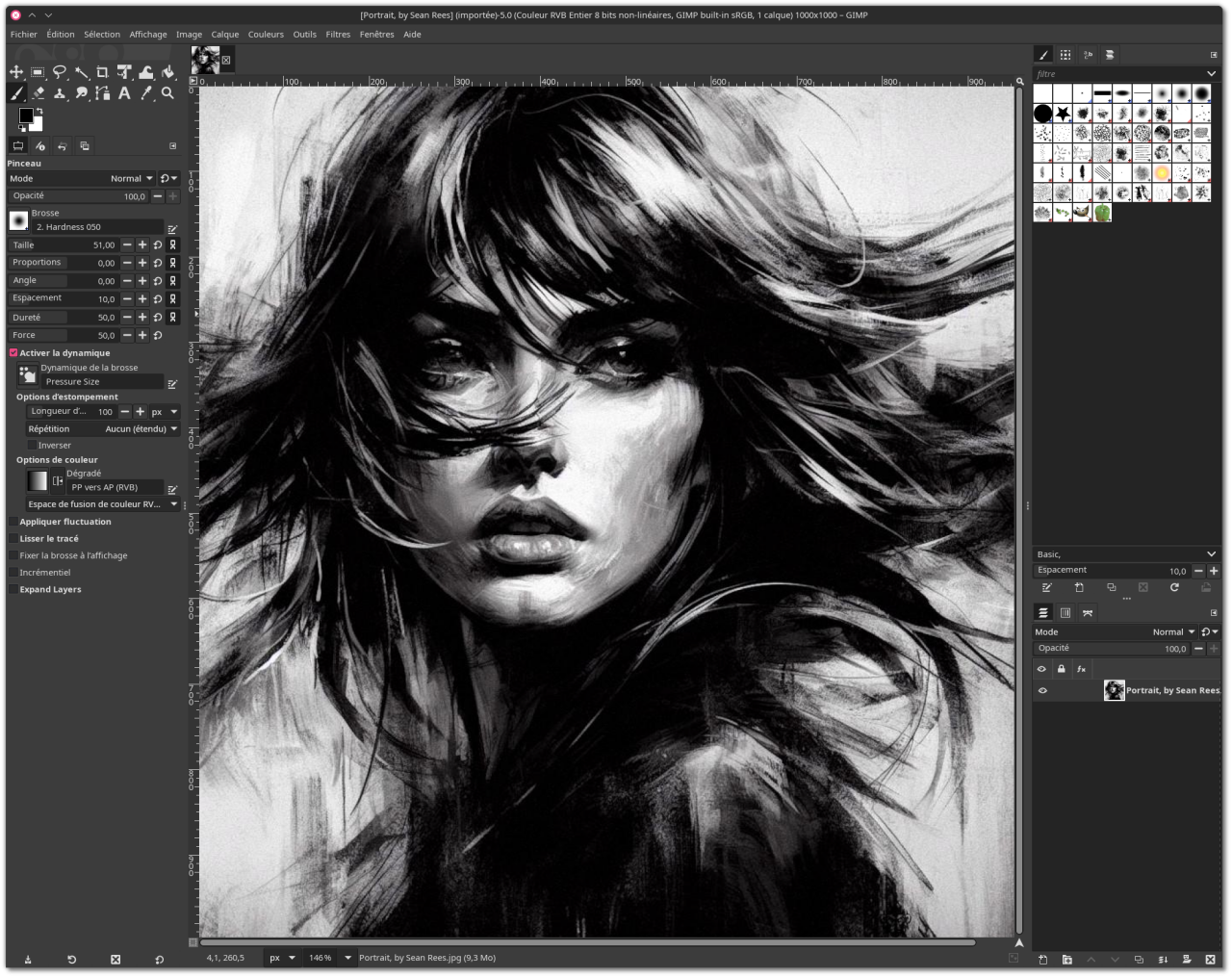Open the Basic brush tag dropdown
1232x977 pixels.
[1211, 554]
